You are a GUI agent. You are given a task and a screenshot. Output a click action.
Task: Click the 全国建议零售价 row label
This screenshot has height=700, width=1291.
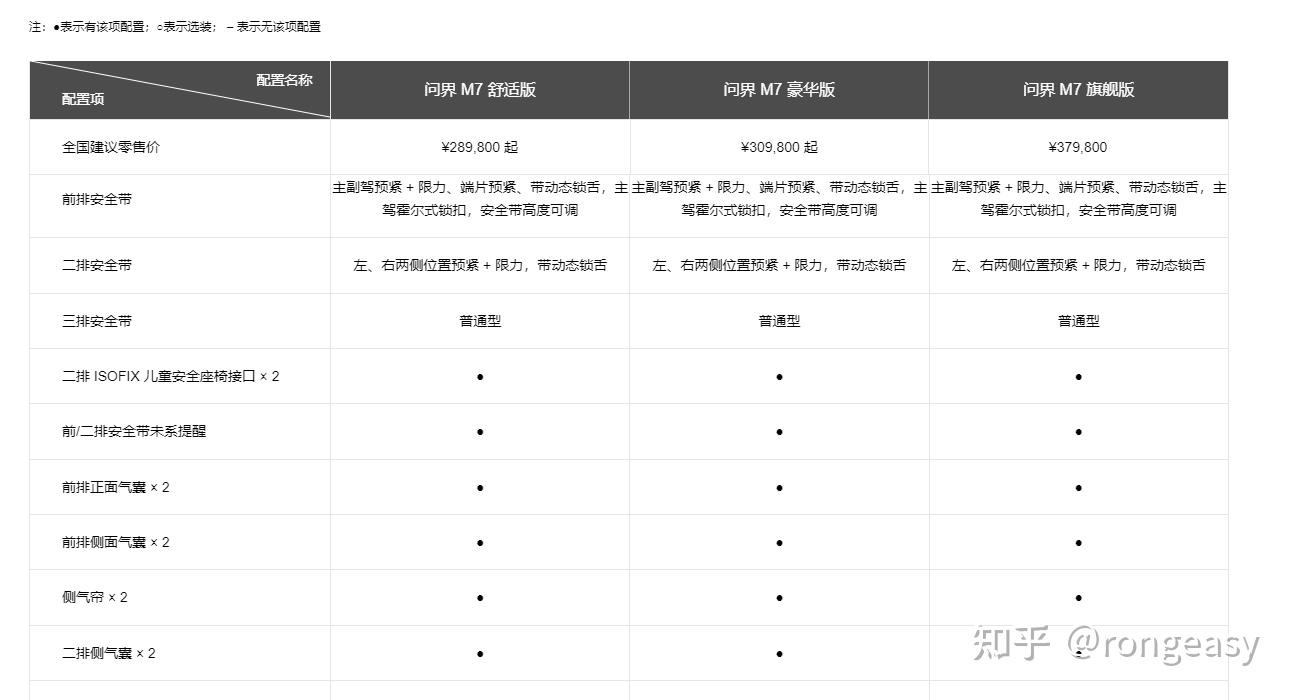pyautogui.click(x=111, y=147)
